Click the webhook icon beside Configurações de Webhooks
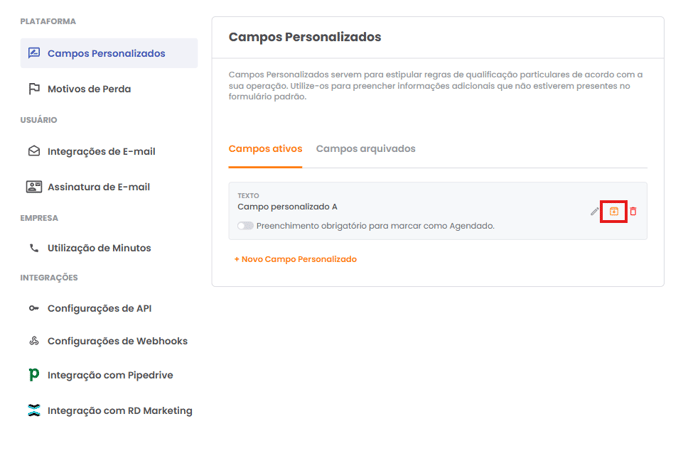This screenshot has height=453, width=688. click(34, 341)
